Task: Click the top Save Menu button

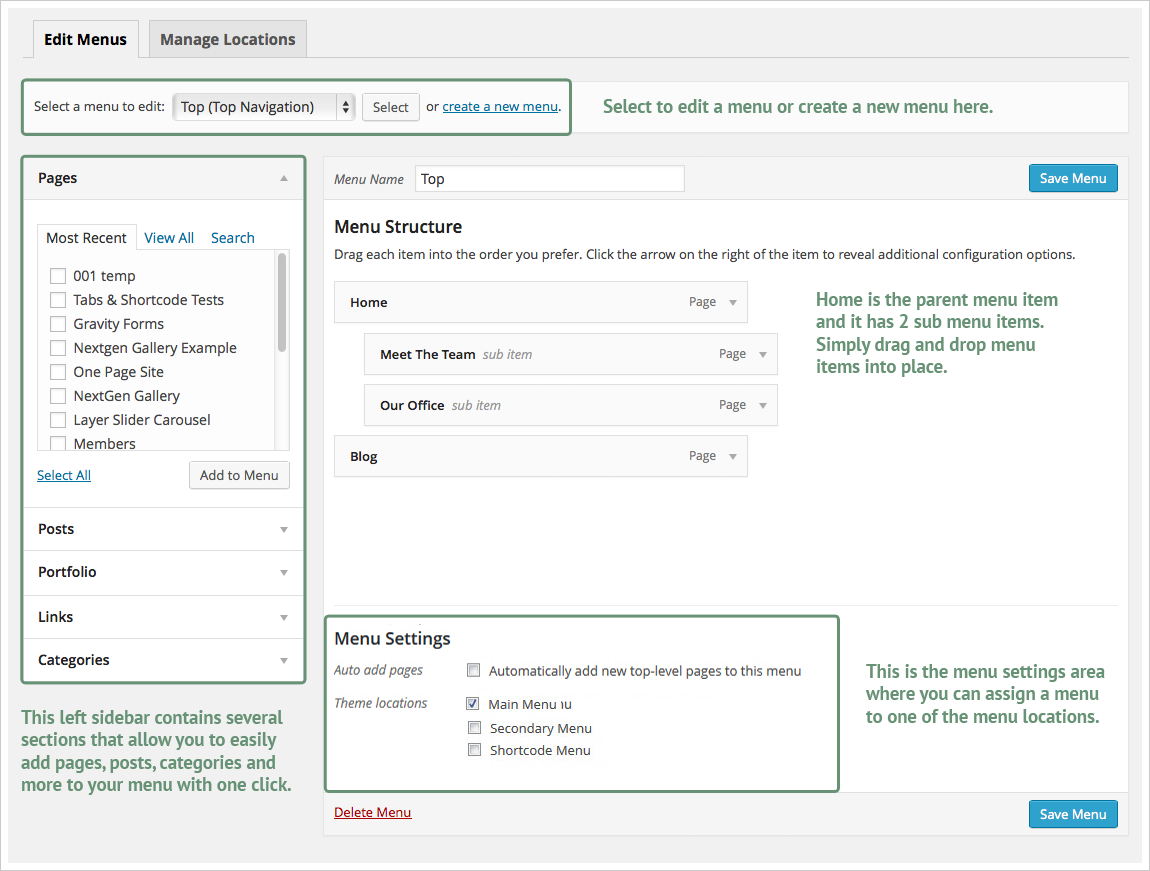Action: pos(1072,178)
